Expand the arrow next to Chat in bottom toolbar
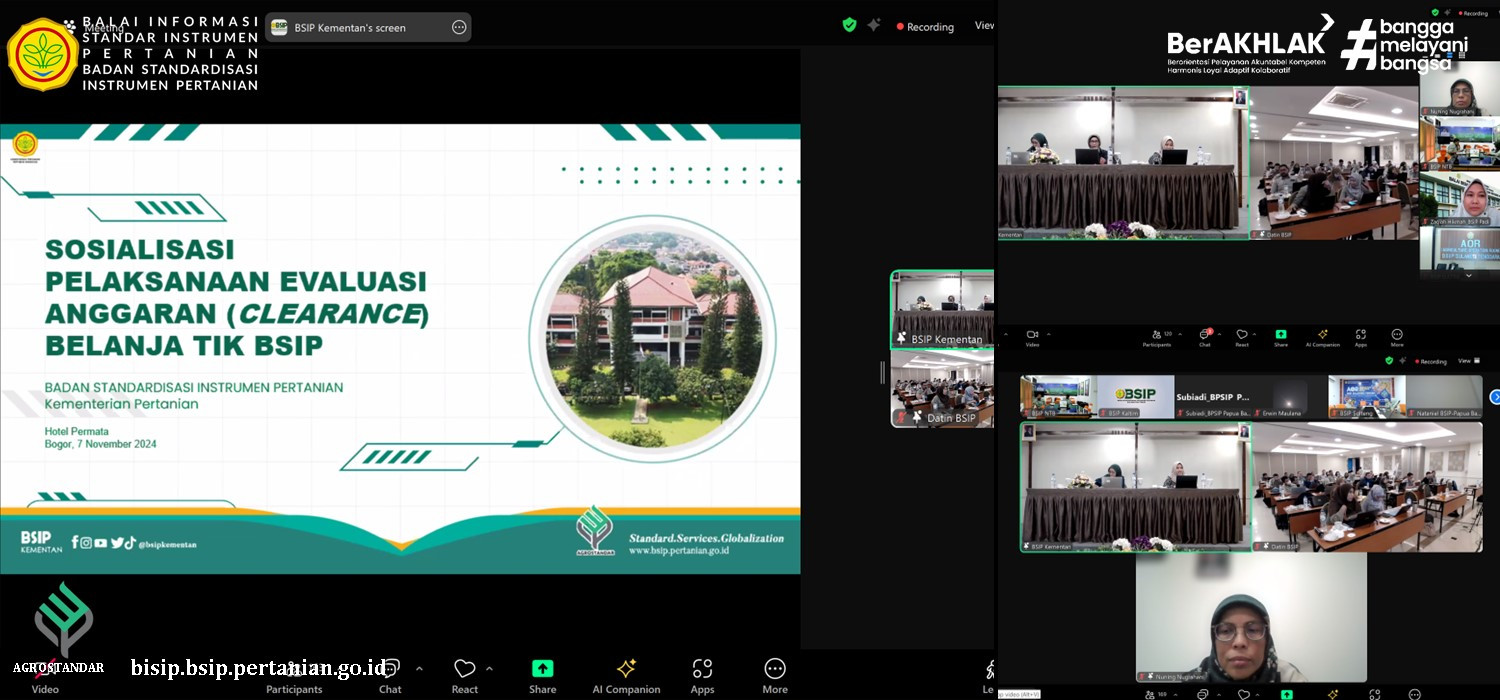The width and height of the screenshot is (1500, 700). [x=419, y=668]
